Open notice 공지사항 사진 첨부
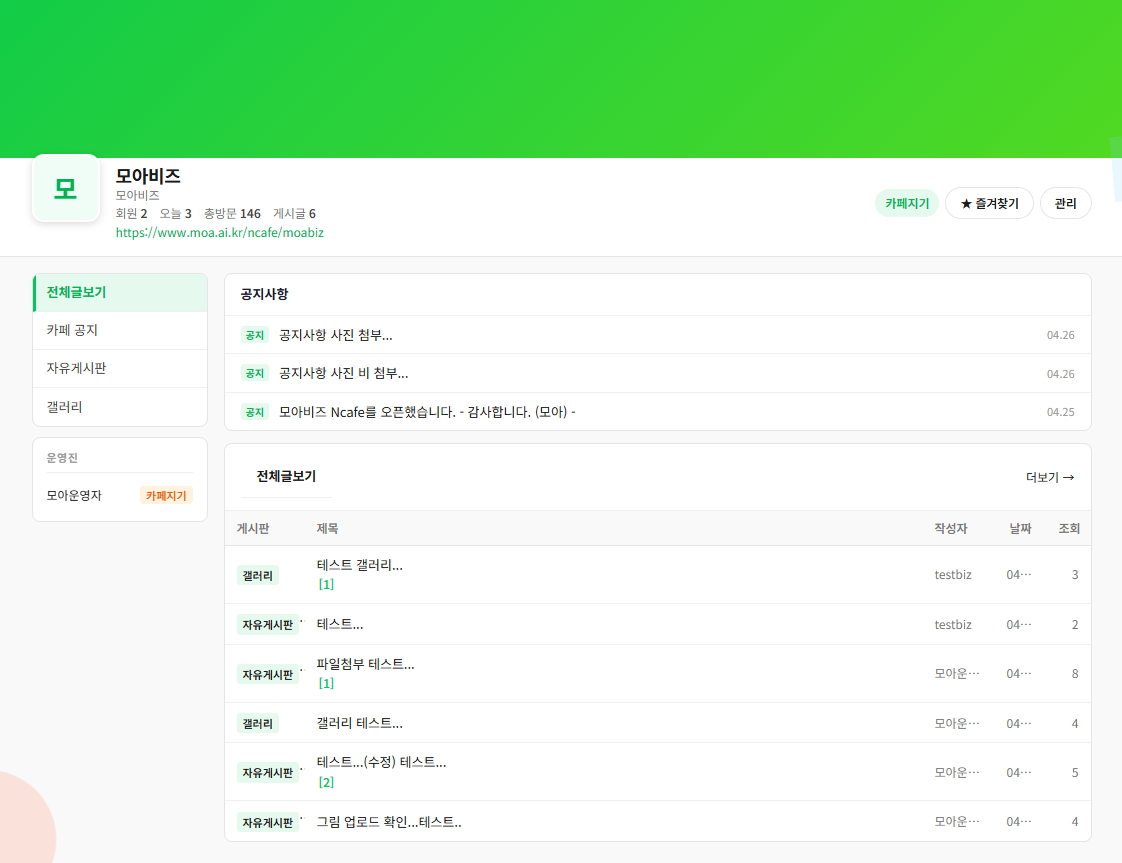The height and width of the screenshot is (863, 1122). coord(335,335)
